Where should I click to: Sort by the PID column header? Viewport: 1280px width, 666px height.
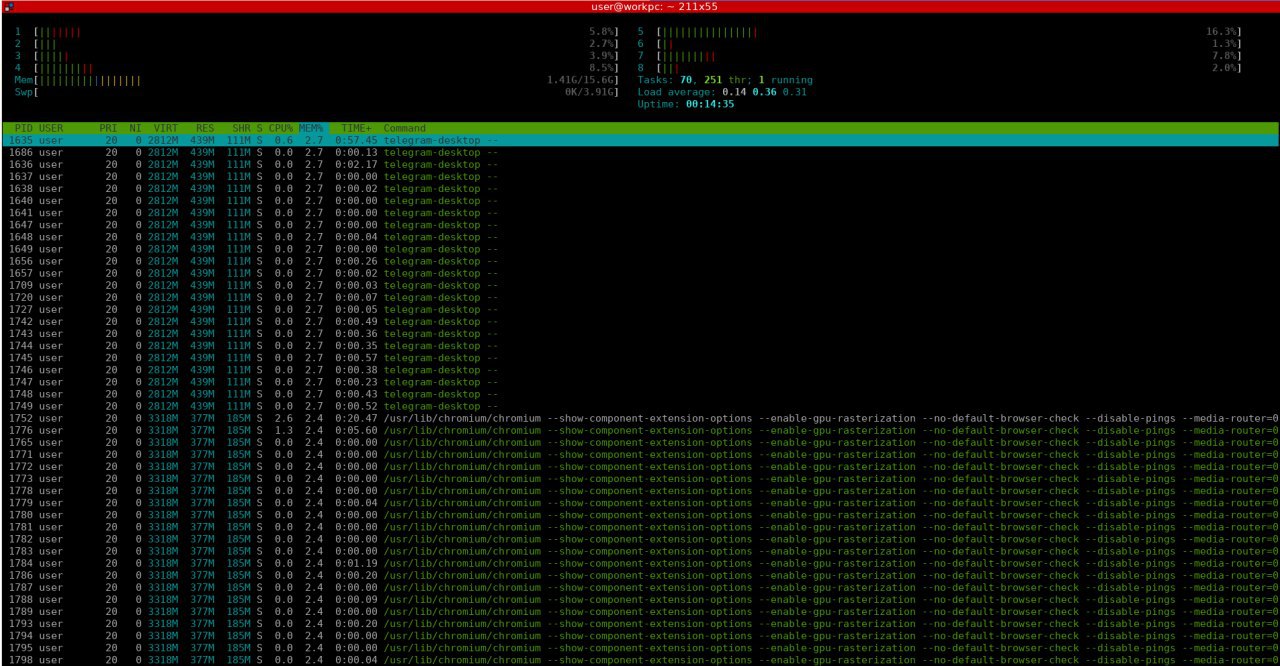coord(23,128)
